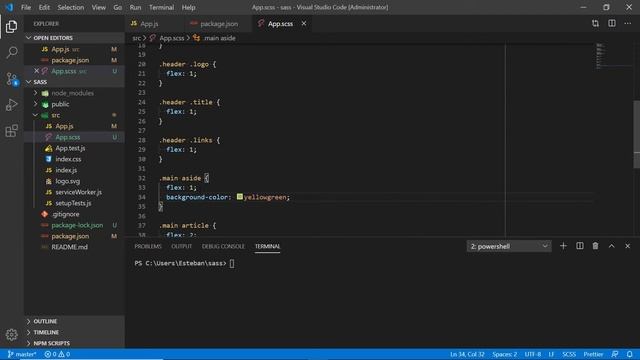The width and height of the screenshot is (640, 360).
Task: Close the App.scss editor tab
Action: pos(304,23)
